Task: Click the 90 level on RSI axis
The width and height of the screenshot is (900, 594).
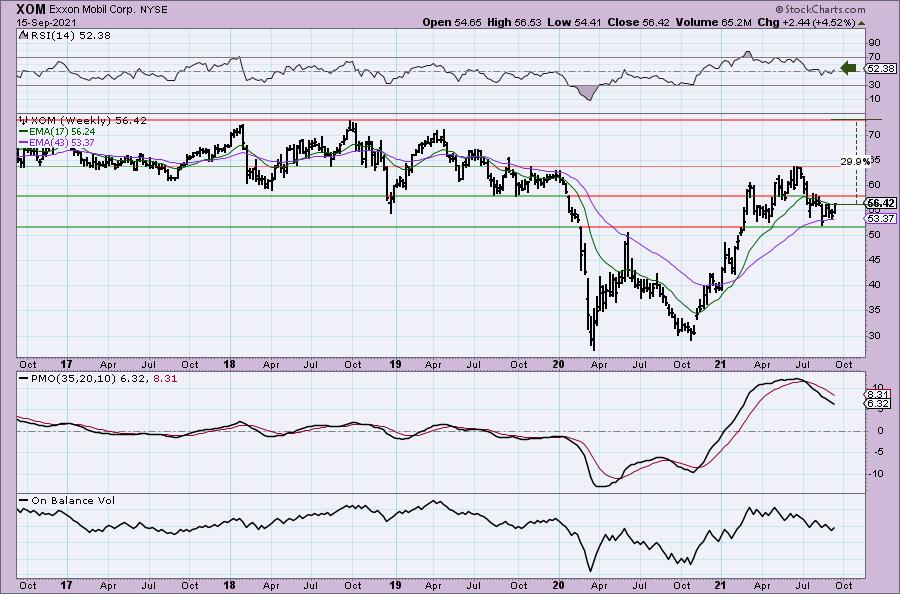Action: 875,42
